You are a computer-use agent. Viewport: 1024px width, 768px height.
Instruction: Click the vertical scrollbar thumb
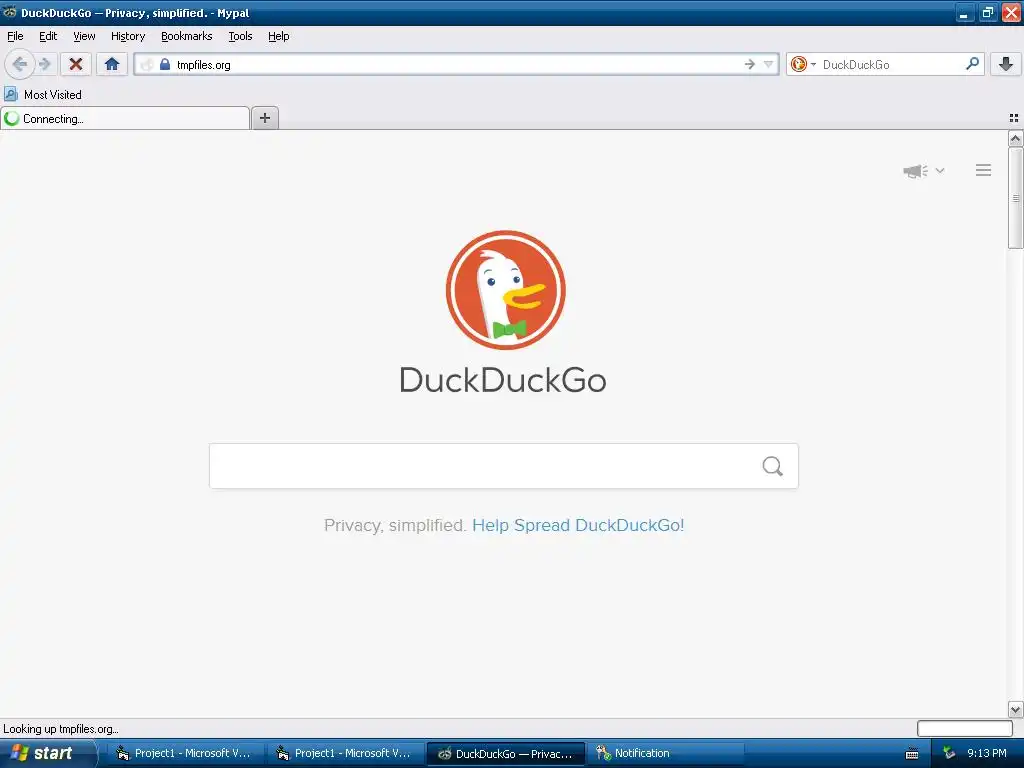point(1015,198)
